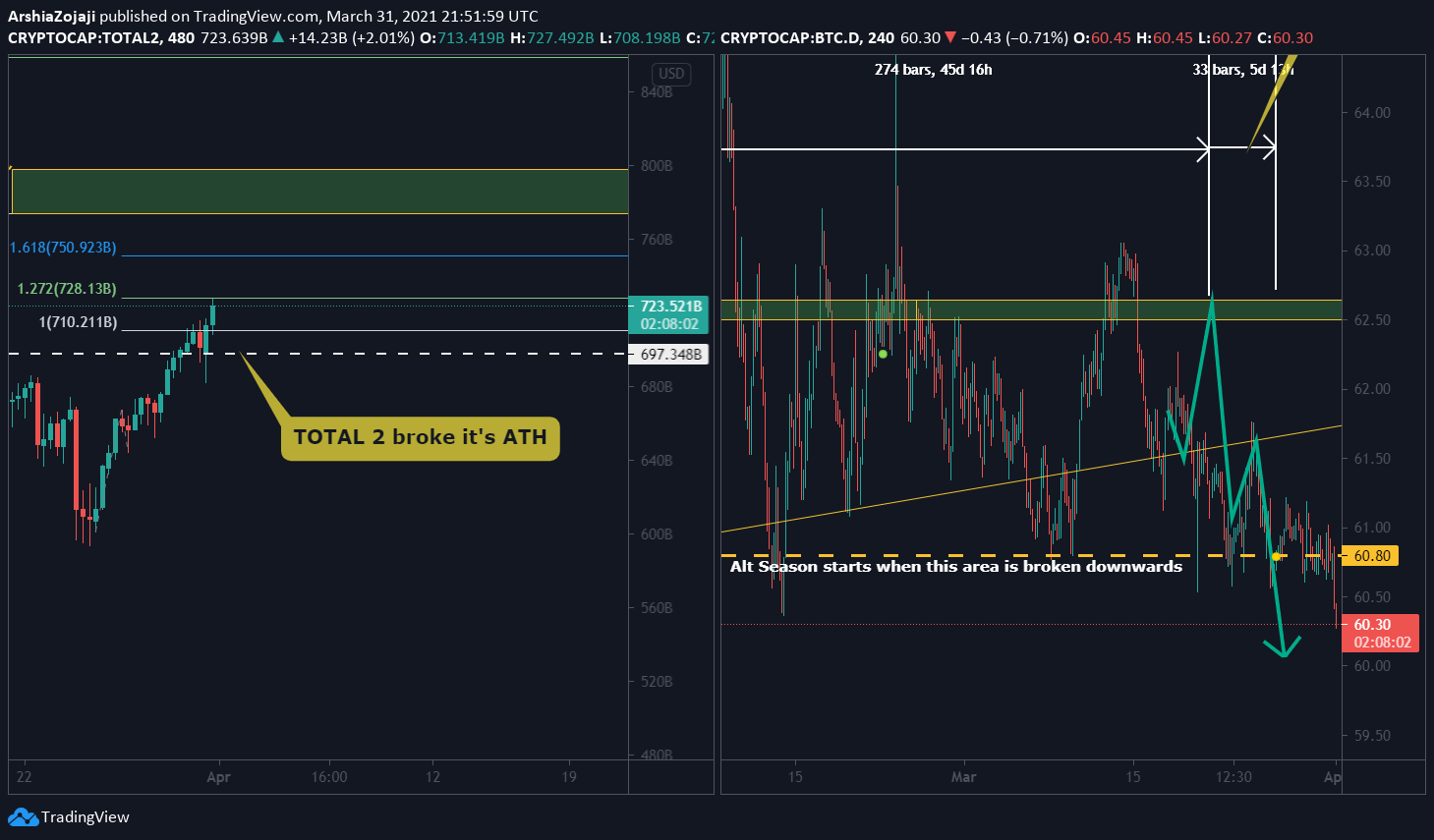This screenshot has height=840, width=1434.
Task: Click the O:713.419B open value
Action: point(461,37)
